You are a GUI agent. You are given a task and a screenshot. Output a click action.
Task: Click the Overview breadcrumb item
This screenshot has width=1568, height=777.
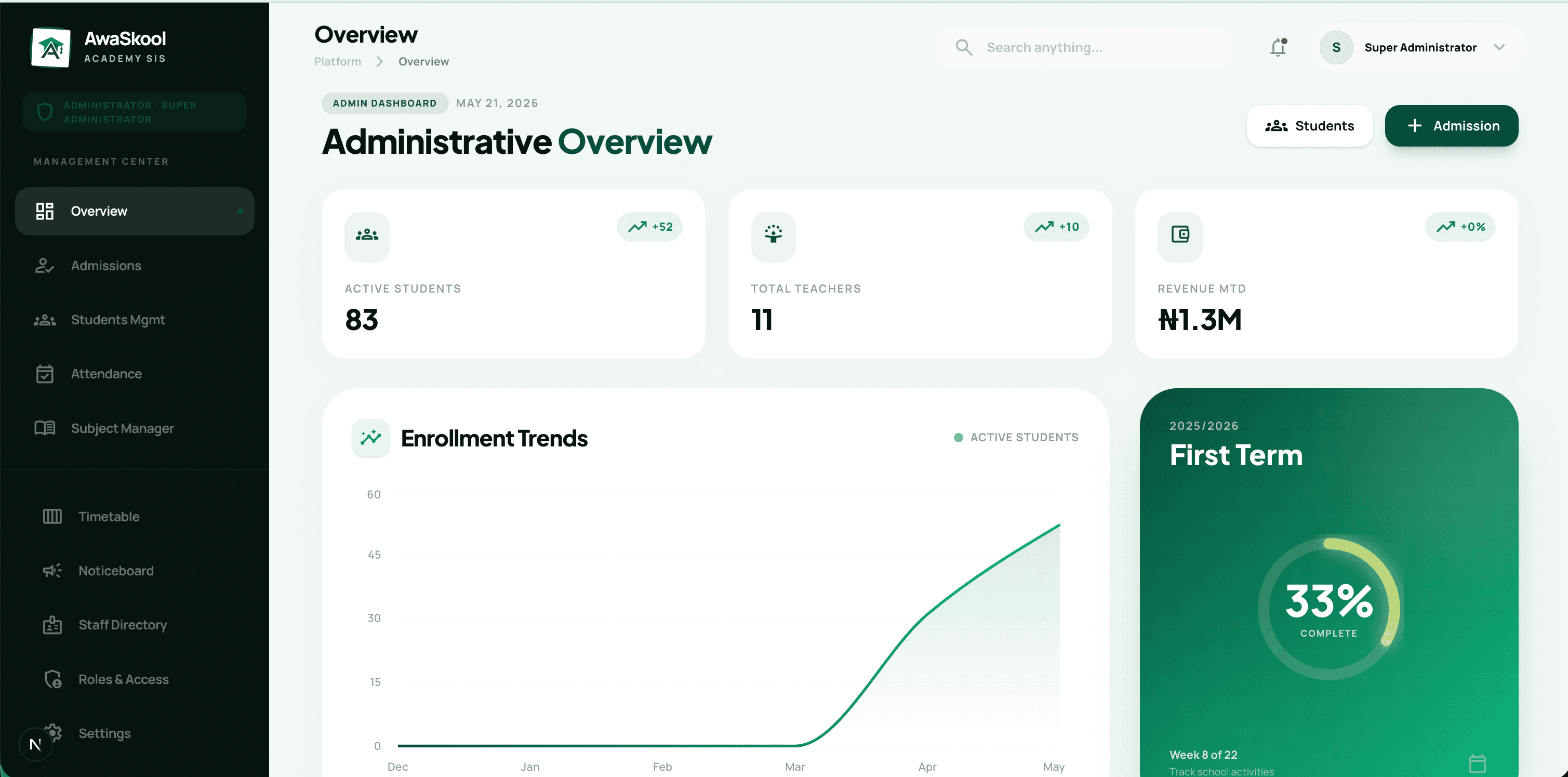point(423,61)
